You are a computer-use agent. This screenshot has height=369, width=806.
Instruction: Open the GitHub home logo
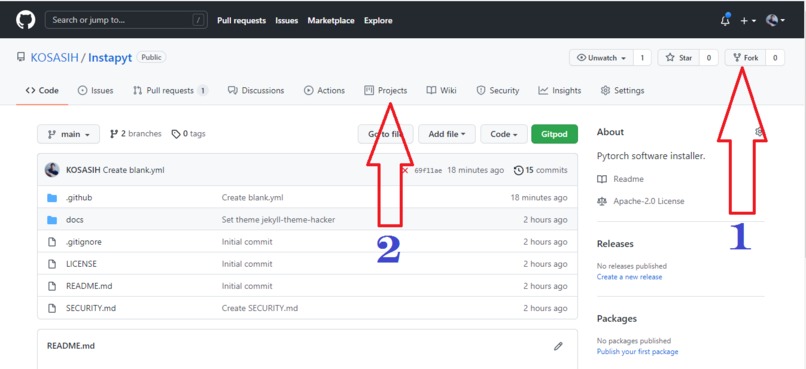click(x=25, y=20)
